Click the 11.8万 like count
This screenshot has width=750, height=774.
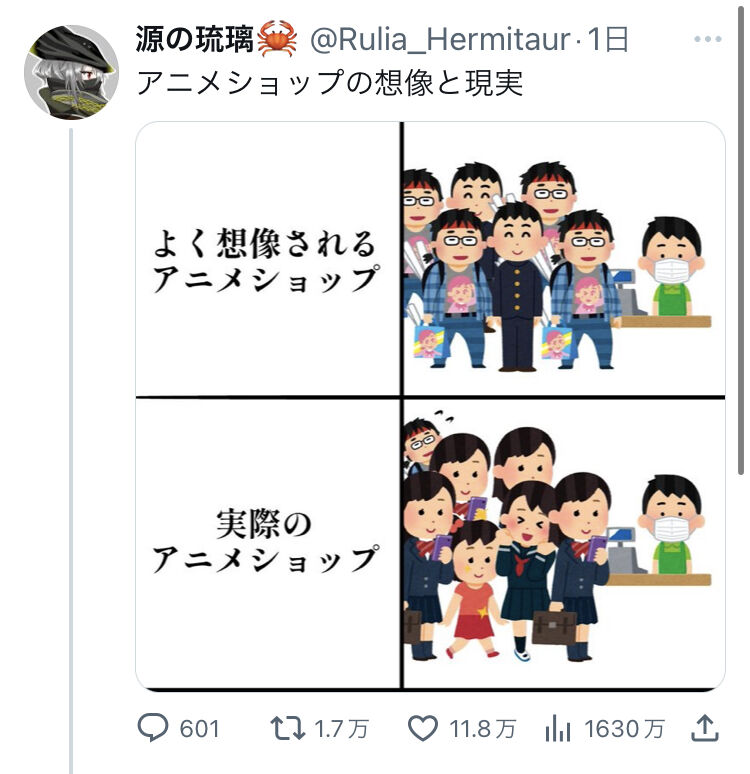[x=482, y=729]
